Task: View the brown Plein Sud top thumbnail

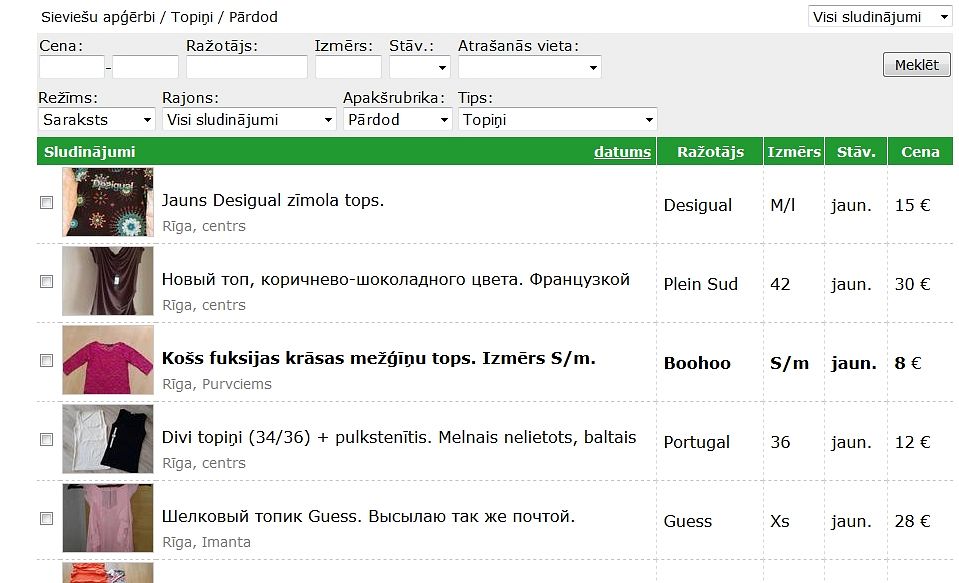Action: [108, 281]
